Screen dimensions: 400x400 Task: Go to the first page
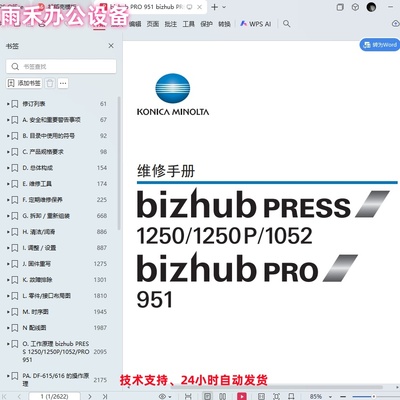pyautogui.click(x=5, y=396)
